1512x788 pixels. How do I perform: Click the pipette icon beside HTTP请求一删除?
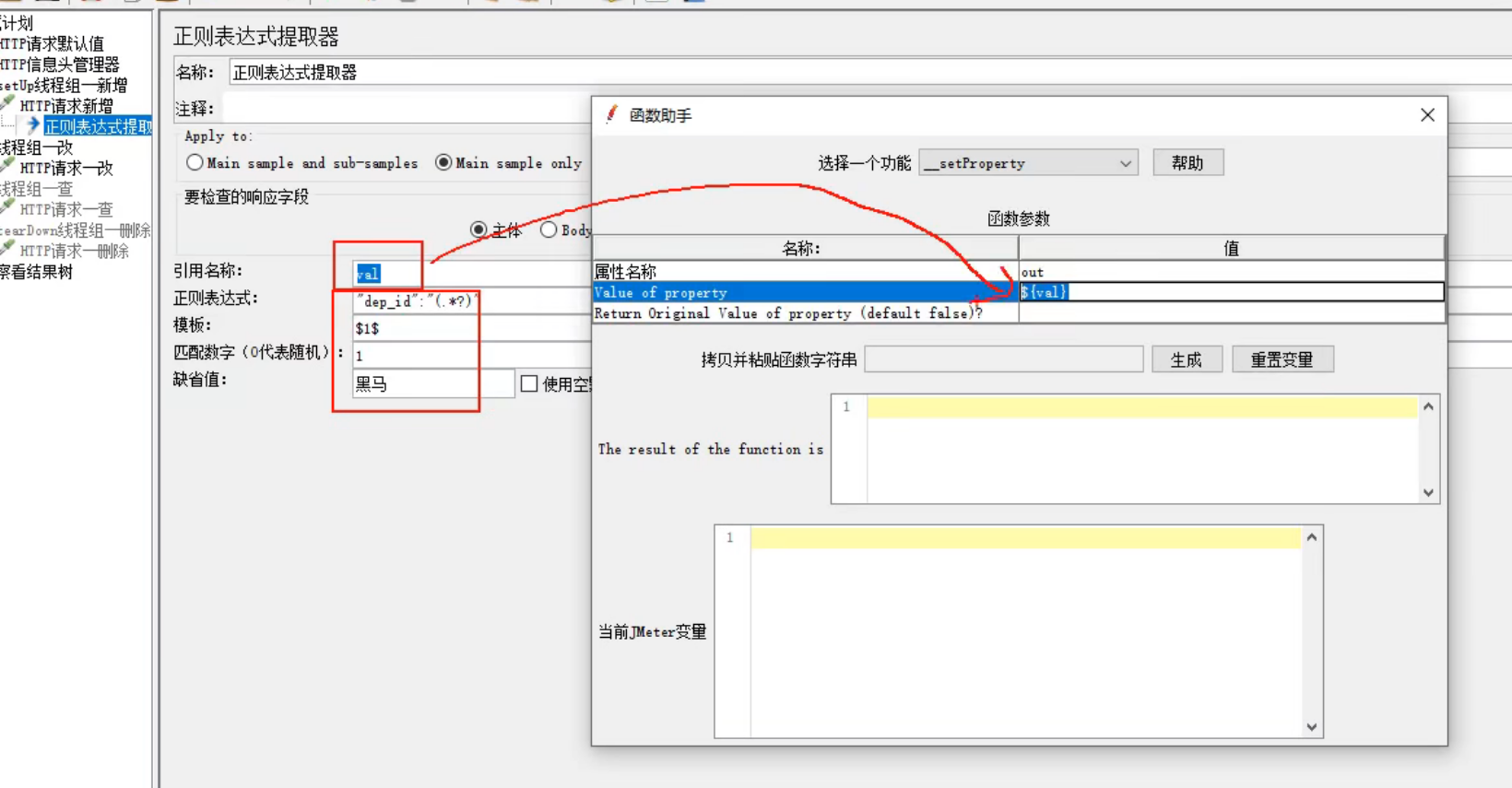7,248
